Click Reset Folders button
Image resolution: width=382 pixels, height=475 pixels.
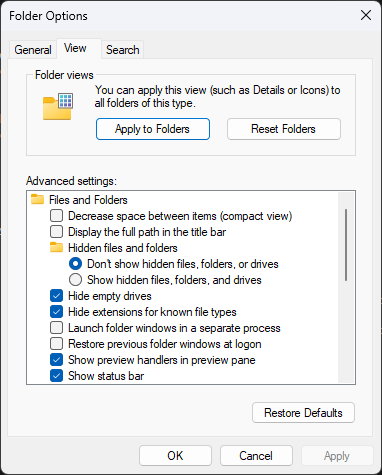(x=284, y=129)
